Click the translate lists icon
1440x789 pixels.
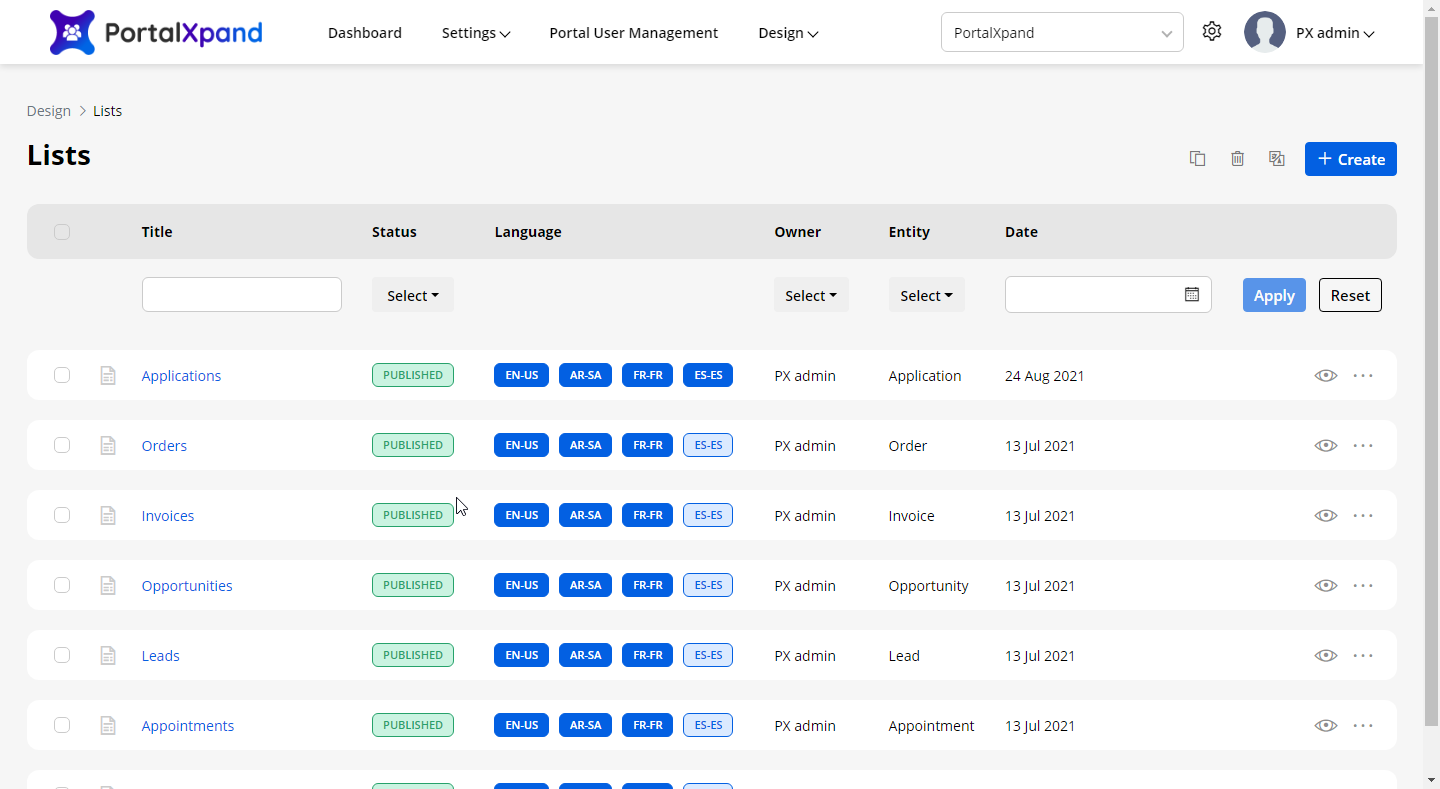[1276, 159]
